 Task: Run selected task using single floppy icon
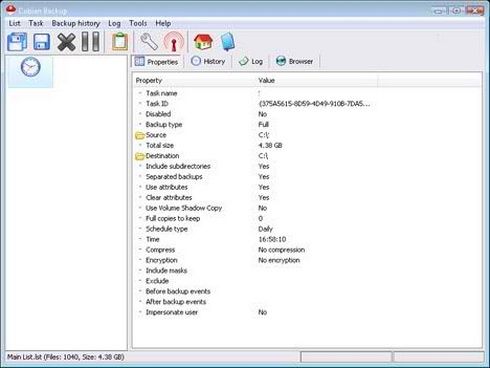42,42
